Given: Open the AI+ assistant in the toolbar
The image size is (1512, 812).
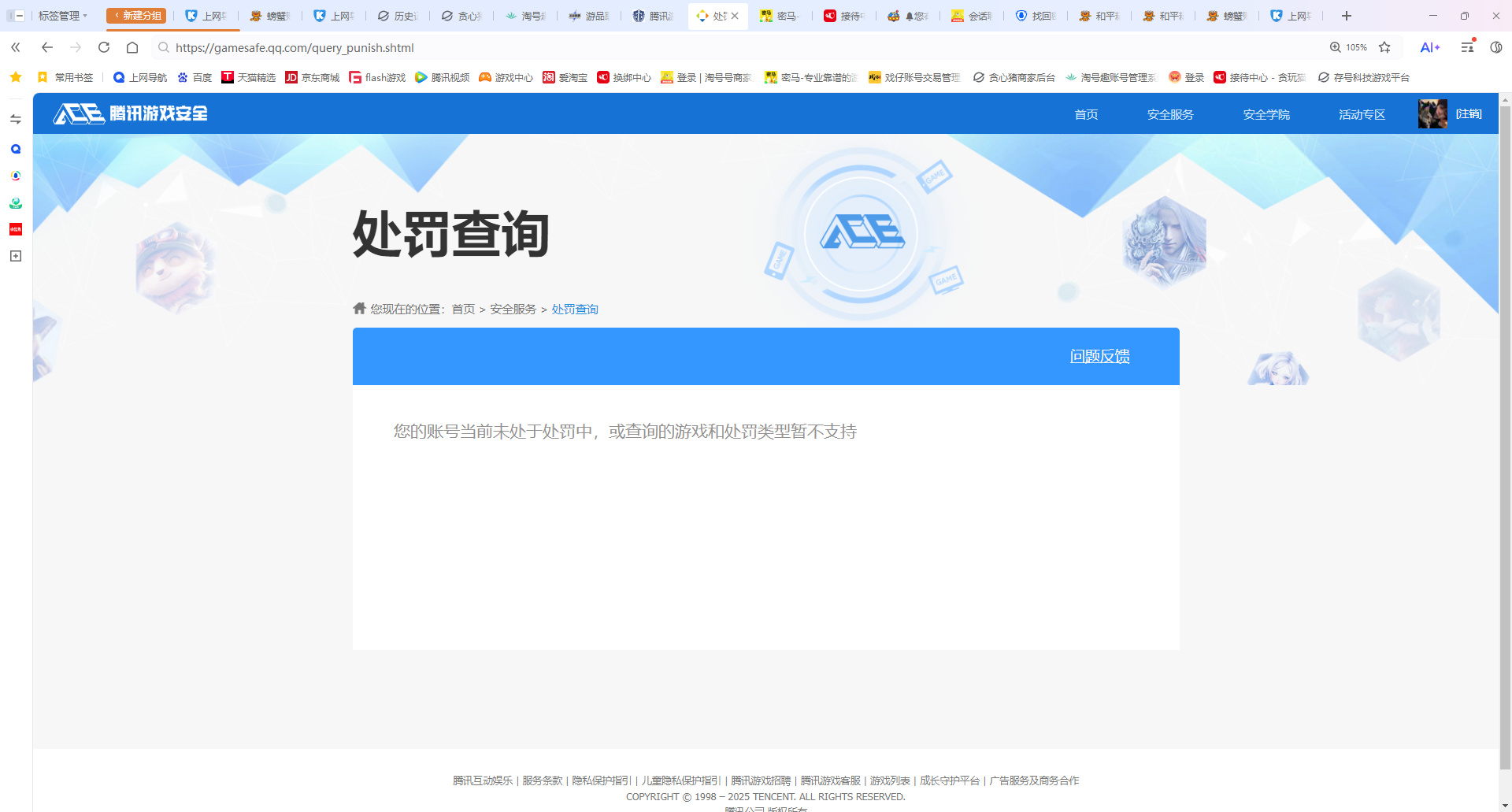Looking at the screenshot, I should (x=1430, y=48).
